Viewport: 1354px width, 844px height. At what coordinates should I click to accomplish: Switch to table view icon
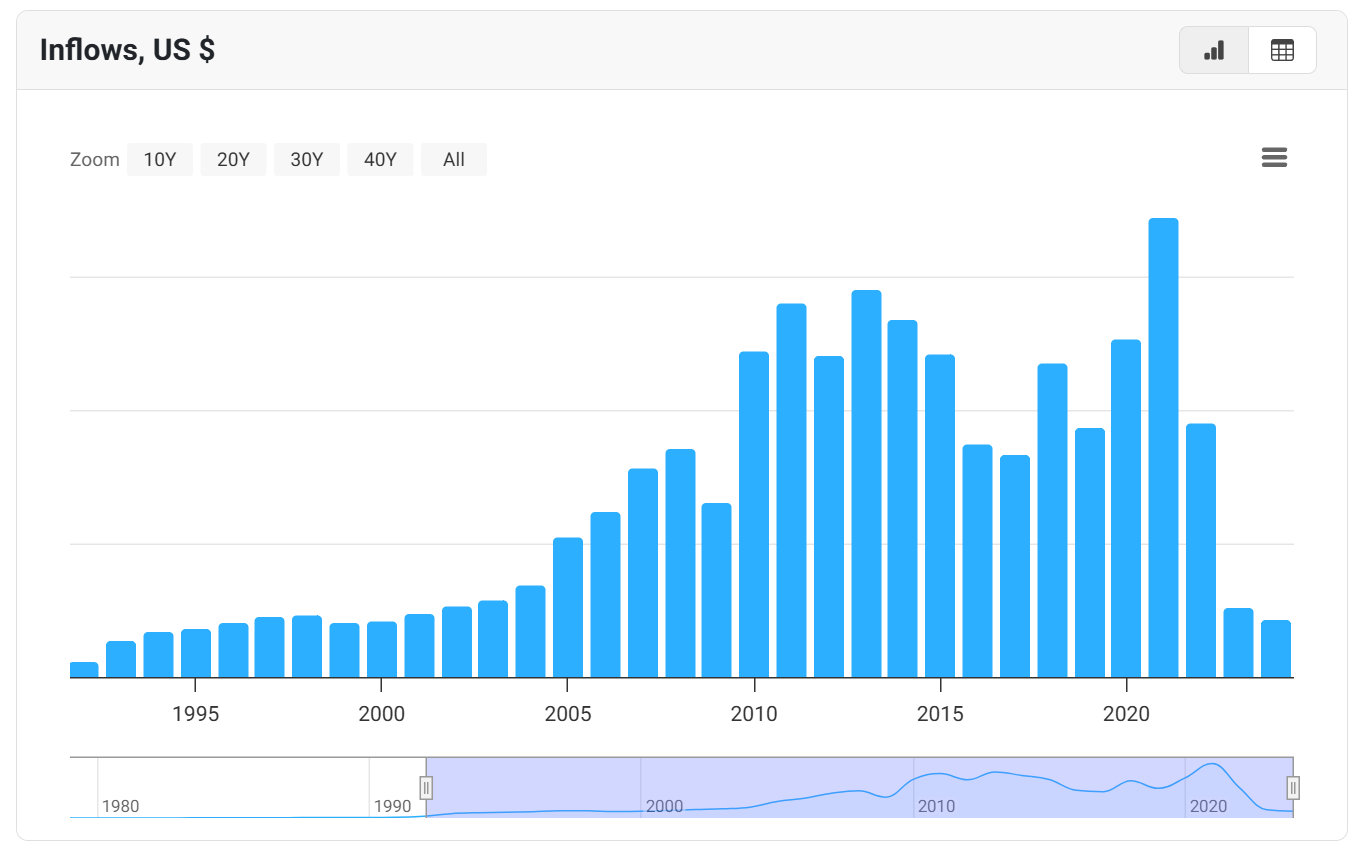[1282, 50]
